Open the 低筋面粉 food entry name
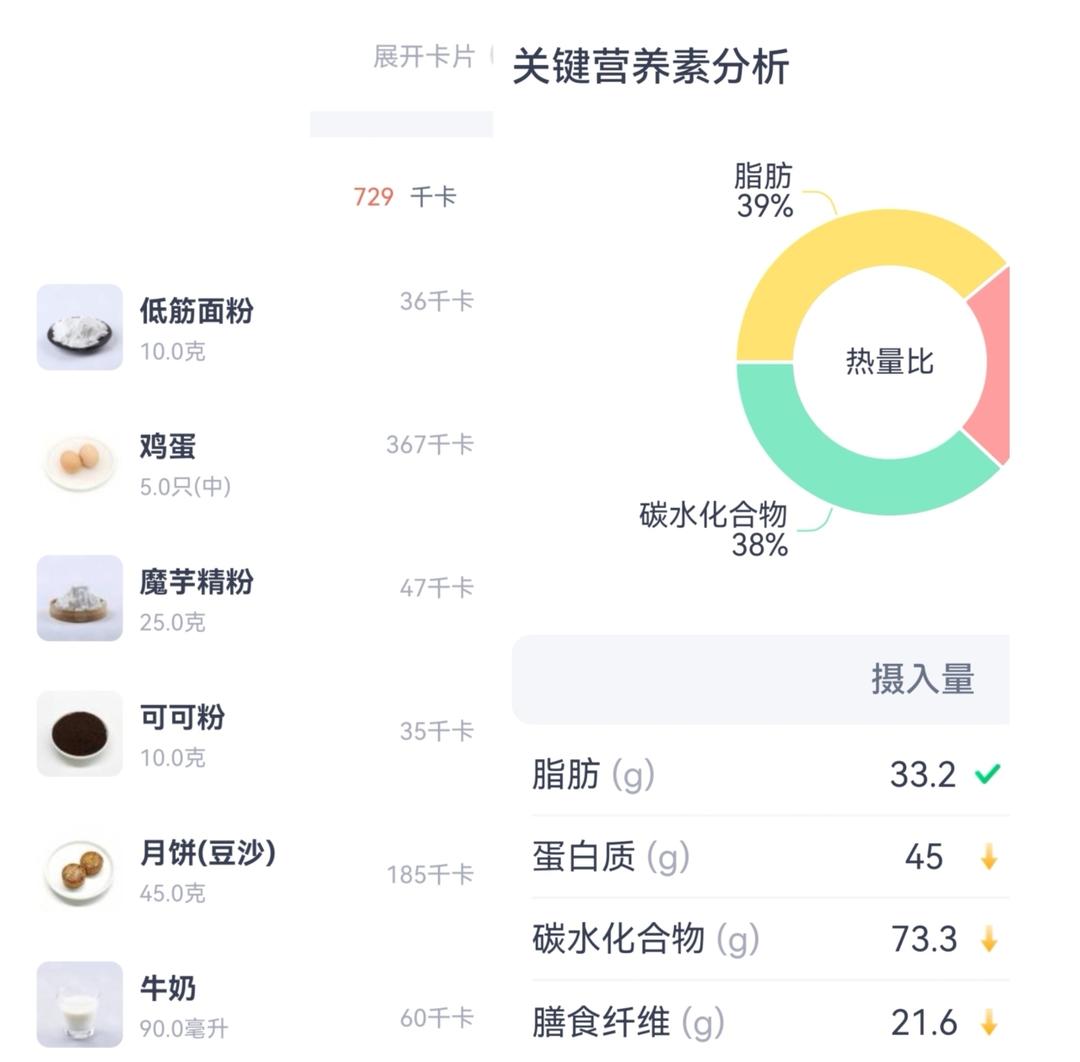The height and width of the screenshot is (1062, 1080). tap(196, 311)
